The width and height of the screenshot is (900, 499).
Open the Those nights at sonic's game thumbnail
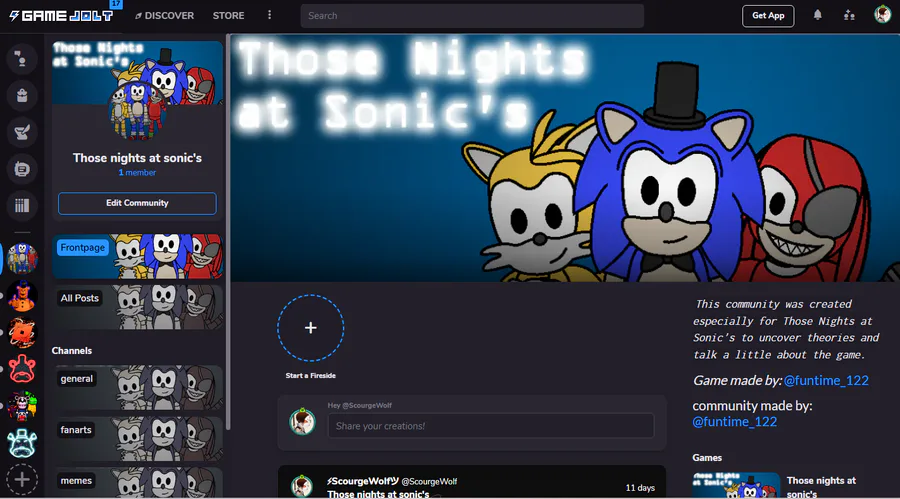[x=736, y=485]
